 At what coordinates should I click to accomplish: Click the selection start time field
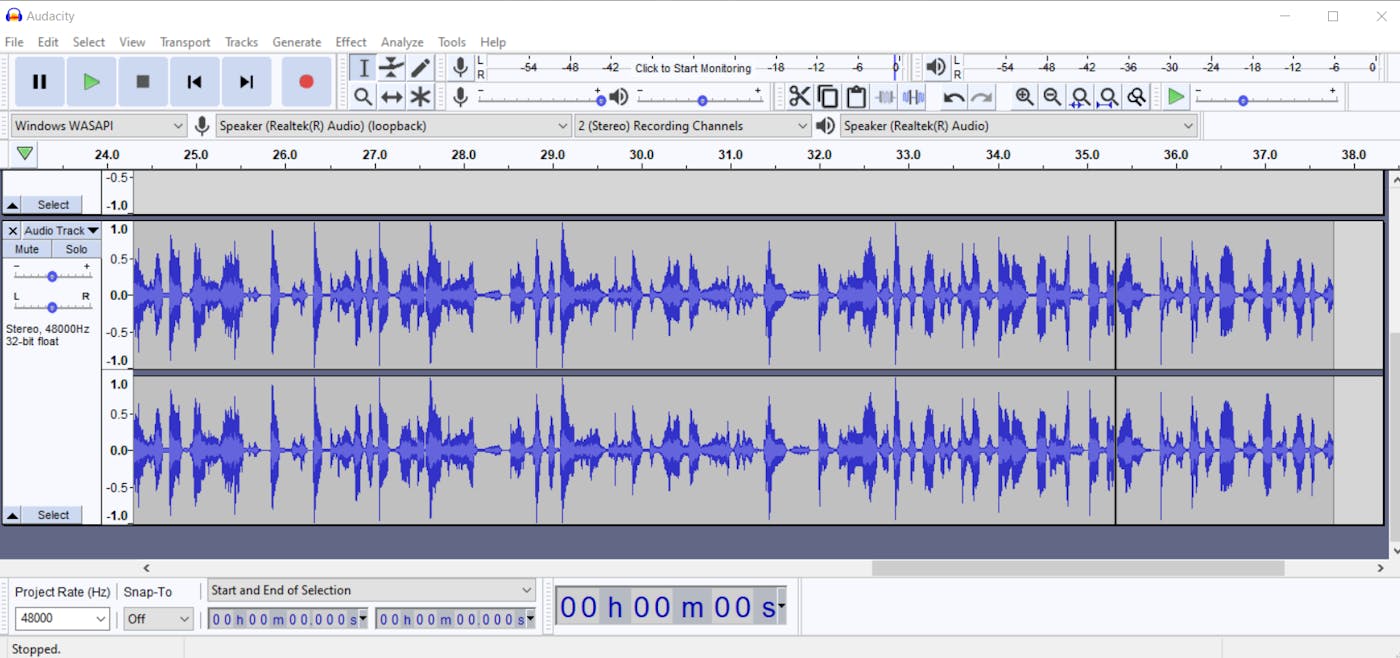288,619
